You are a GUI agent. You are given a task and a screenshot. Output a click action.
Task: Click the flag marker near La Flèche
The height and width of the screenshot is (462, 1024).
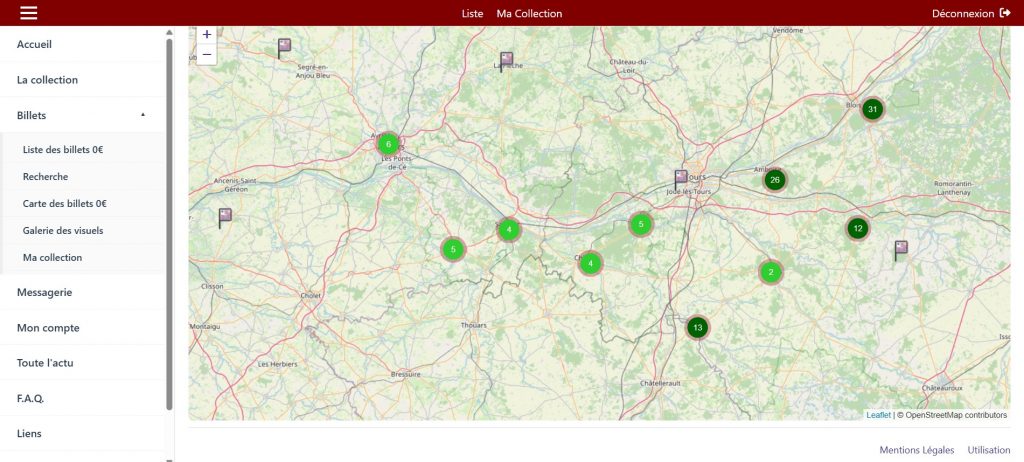coord(506,60)
